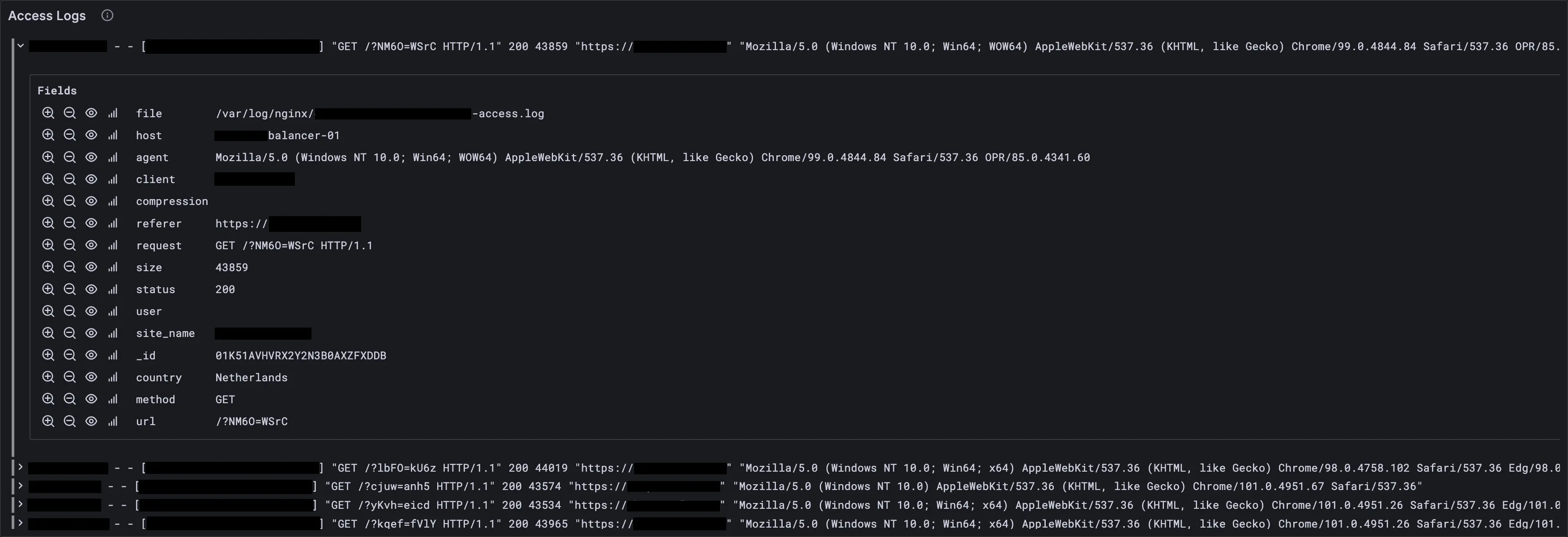Filter for the referer field value

[x=49, y=223]
